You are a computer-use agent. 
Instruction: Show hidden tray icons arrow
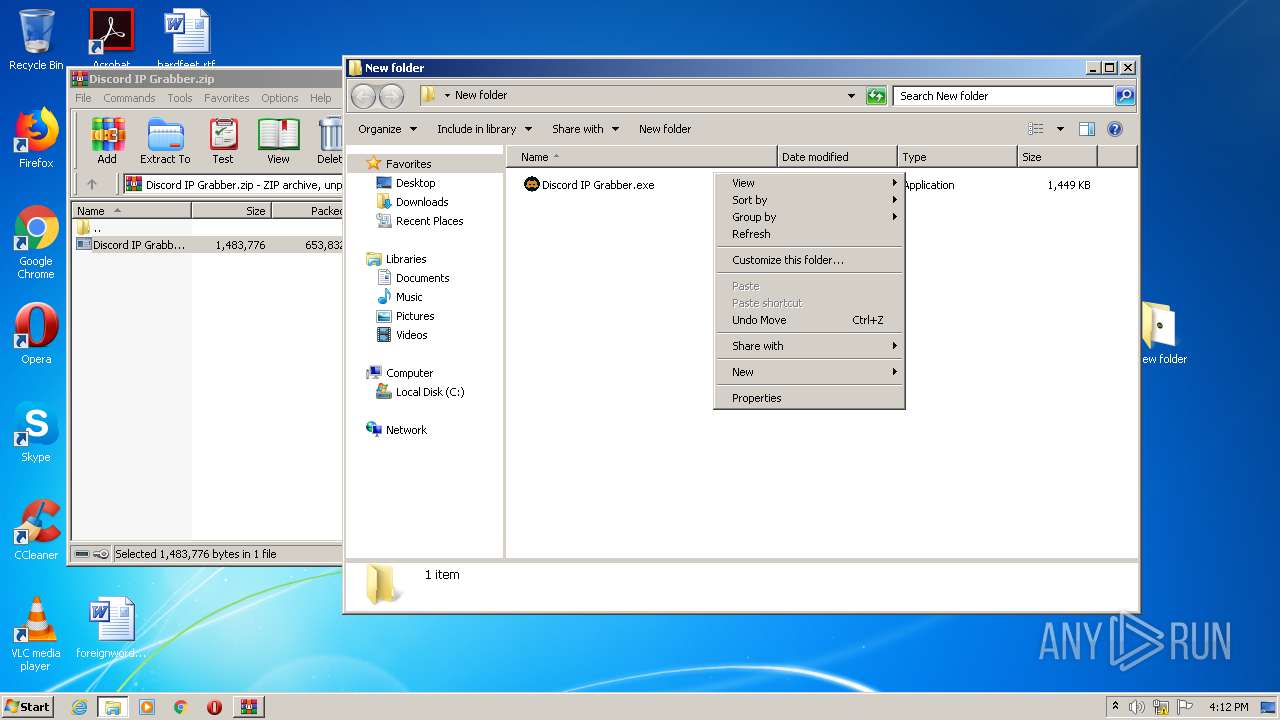pos(1115,706)
